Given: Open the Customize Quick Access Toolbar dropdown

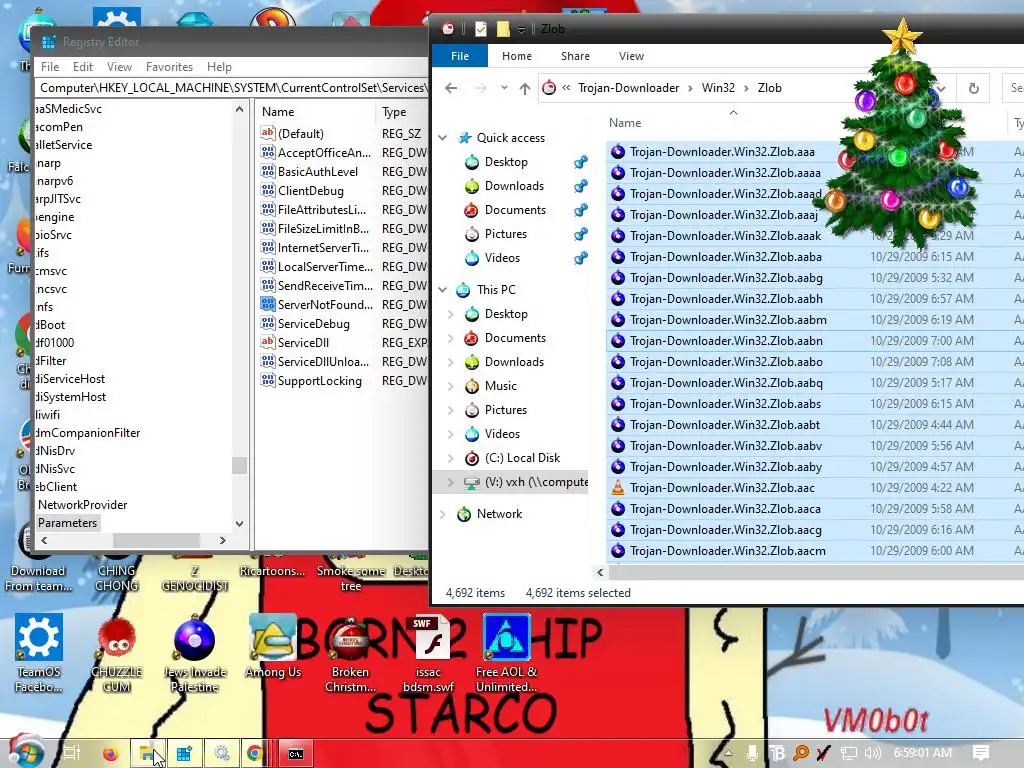Looking at the screenshot, I should coord(521,29).
